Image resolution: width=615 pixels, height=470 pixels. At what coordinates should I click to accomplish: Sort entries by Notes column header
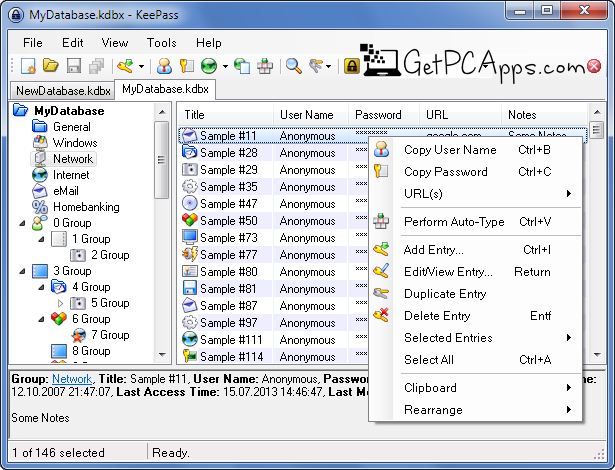click(x=545, y=115)
